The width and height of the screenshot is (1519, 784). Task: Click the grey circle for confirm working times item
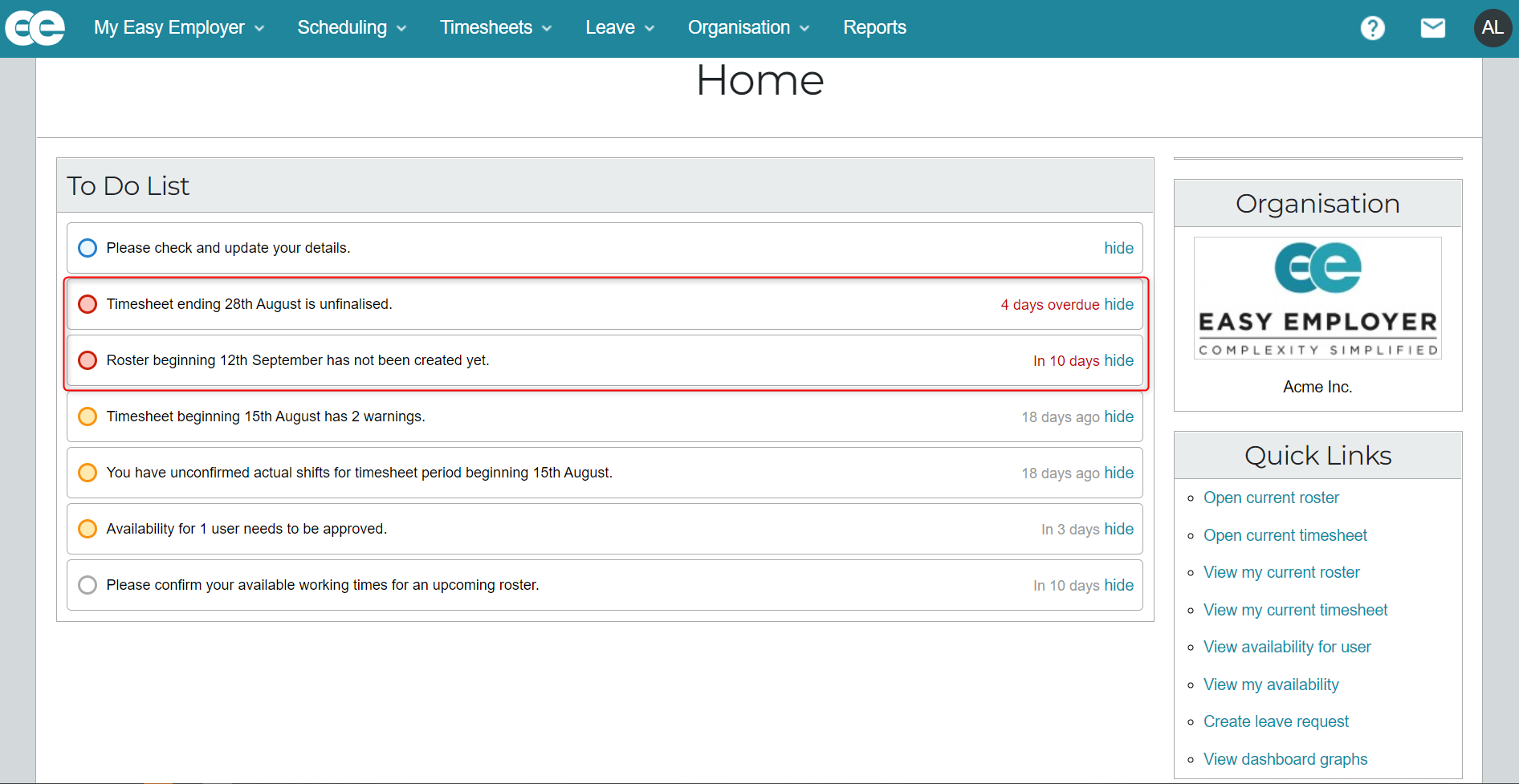[x=88, y=585]
